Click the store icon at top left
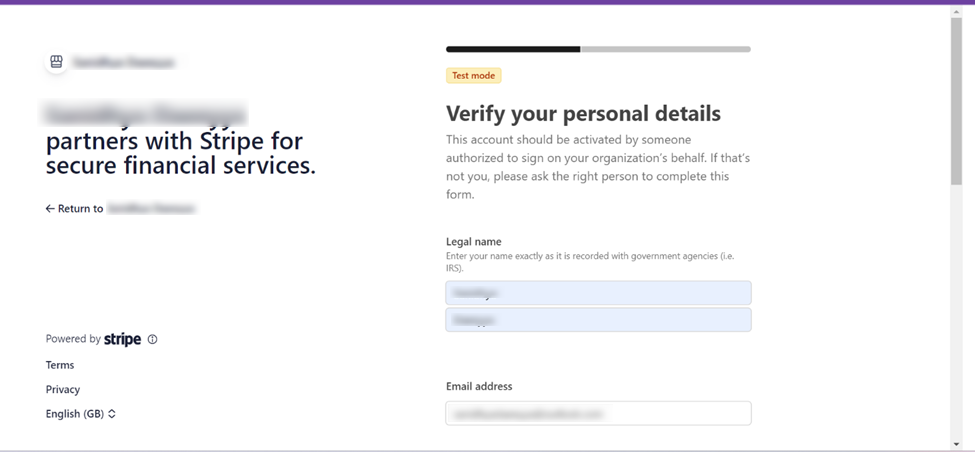Image resolution: width=975 pixels, height=452 pixels. pyautogui.click(x=56, y=62)
